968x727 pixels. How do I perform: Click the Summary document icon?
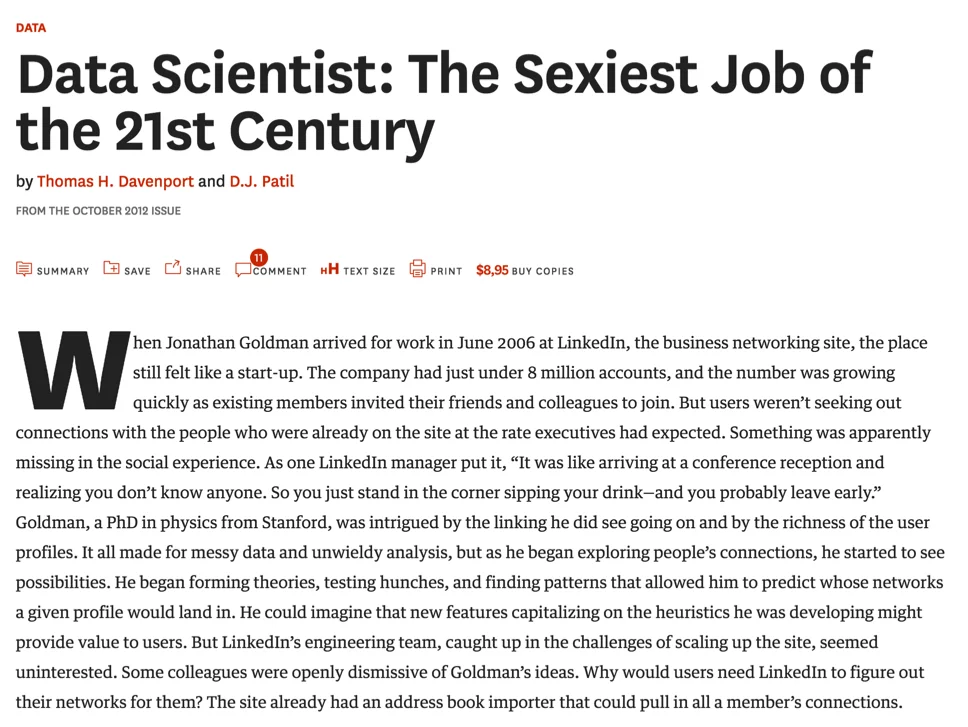coord(24,269)
